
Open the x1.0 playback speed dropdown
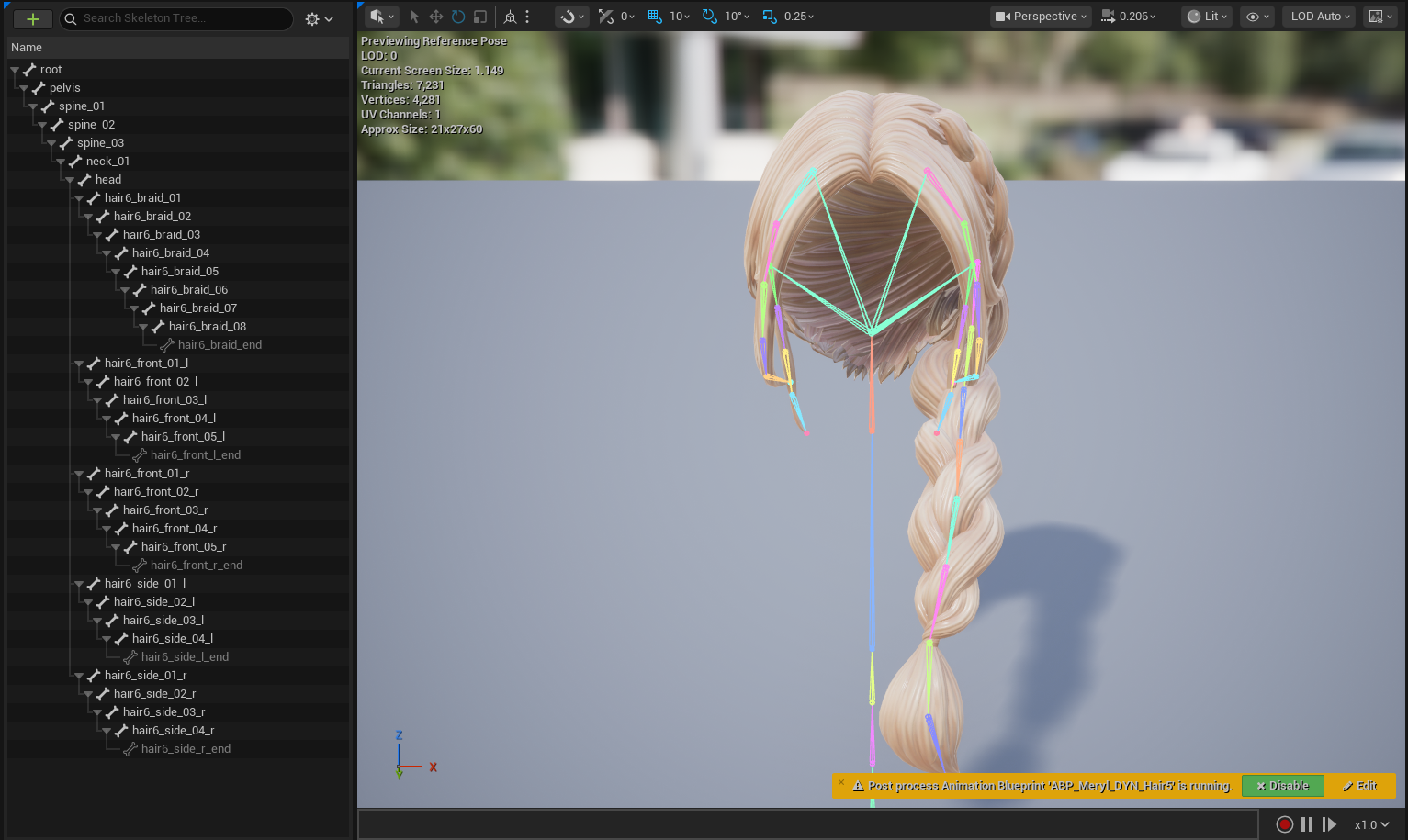[1371, 824]
